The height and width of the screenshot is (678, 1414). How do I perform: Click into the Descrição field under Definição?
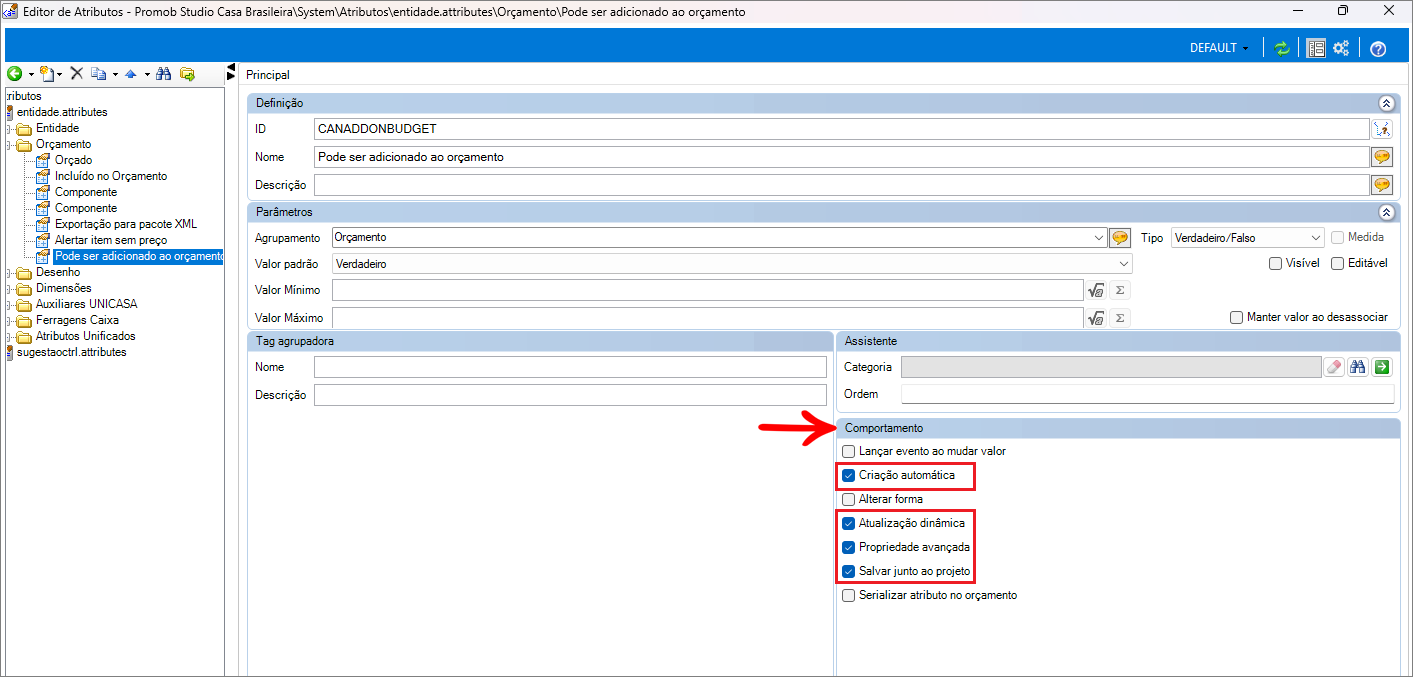840,185
